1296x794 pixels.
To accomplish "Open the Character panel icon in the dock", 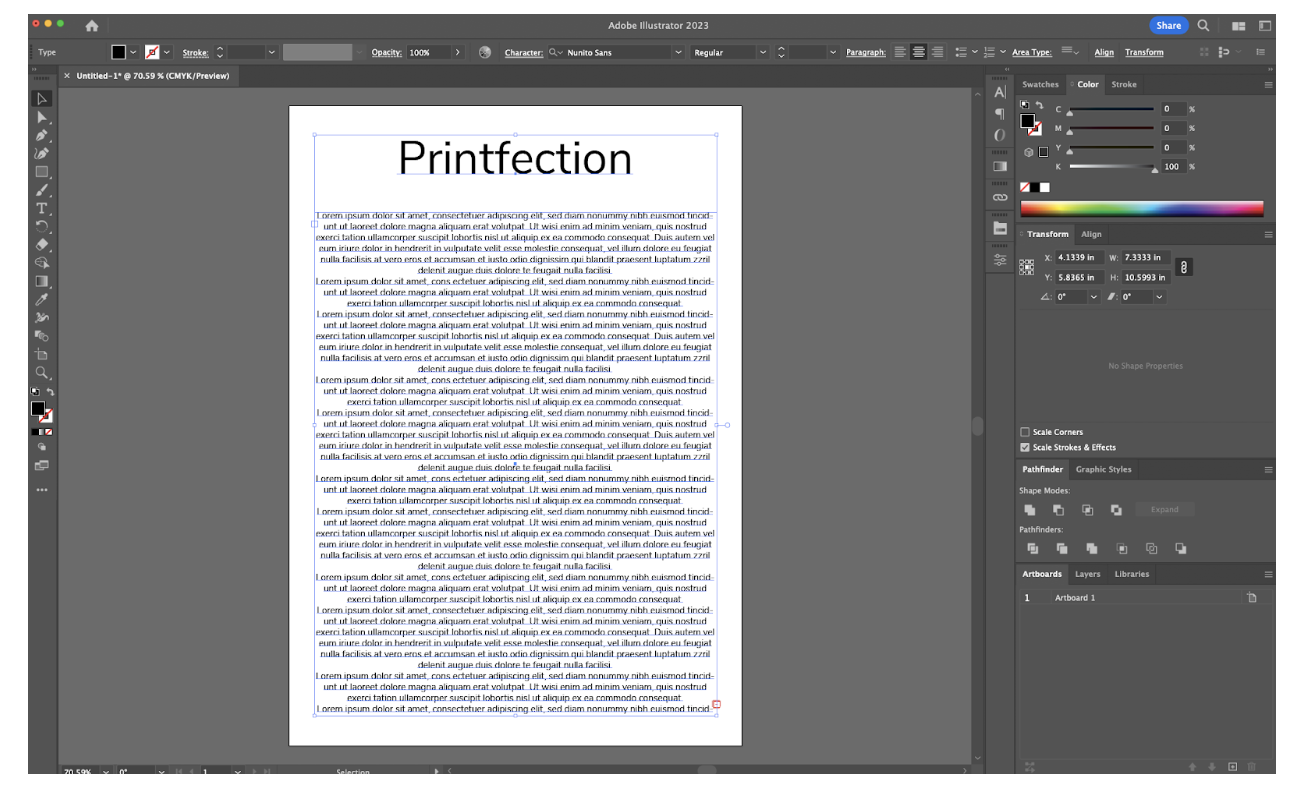I will 999,92.
